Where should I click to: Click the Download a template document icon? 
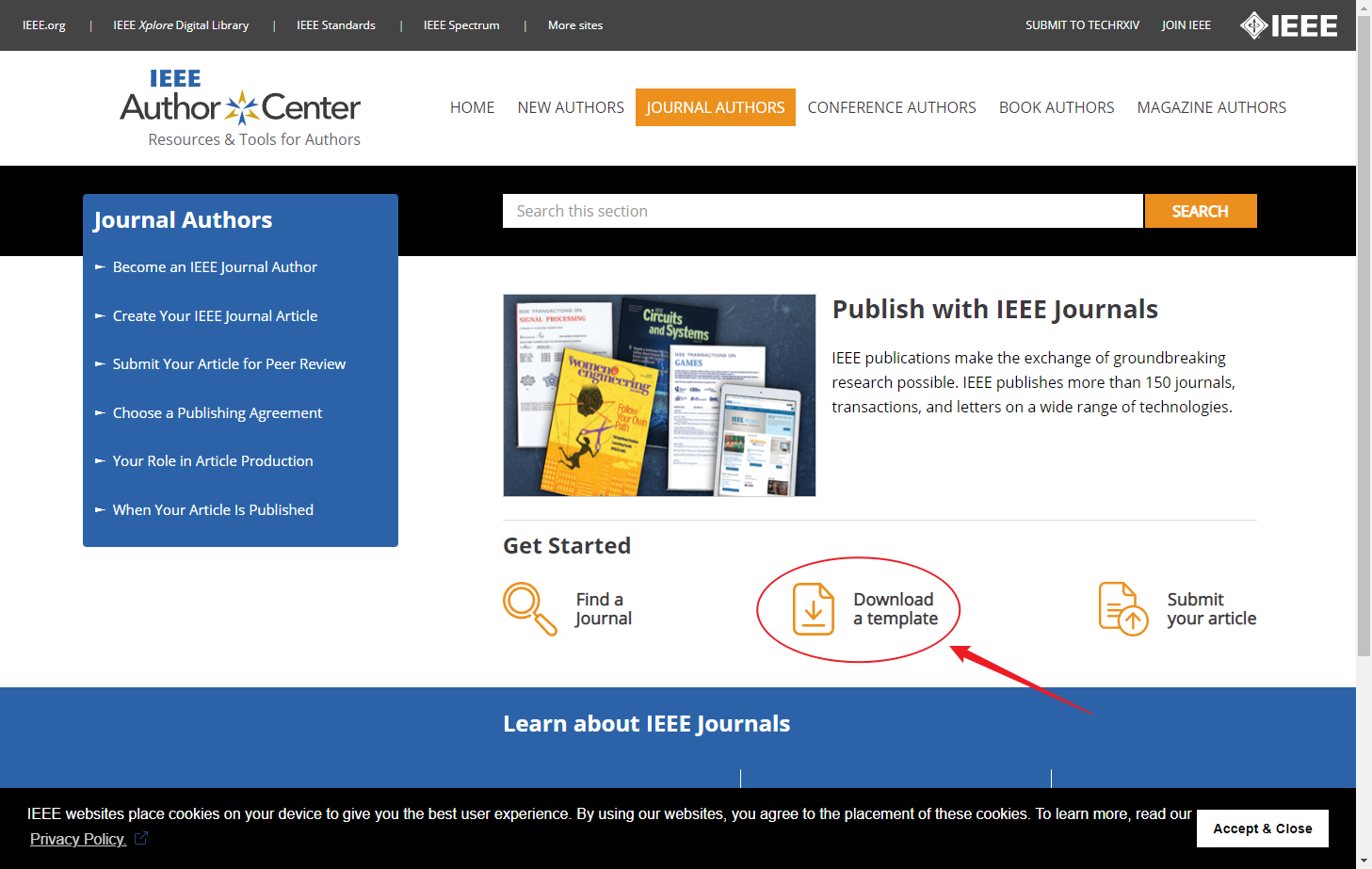(x=814, y=609)
